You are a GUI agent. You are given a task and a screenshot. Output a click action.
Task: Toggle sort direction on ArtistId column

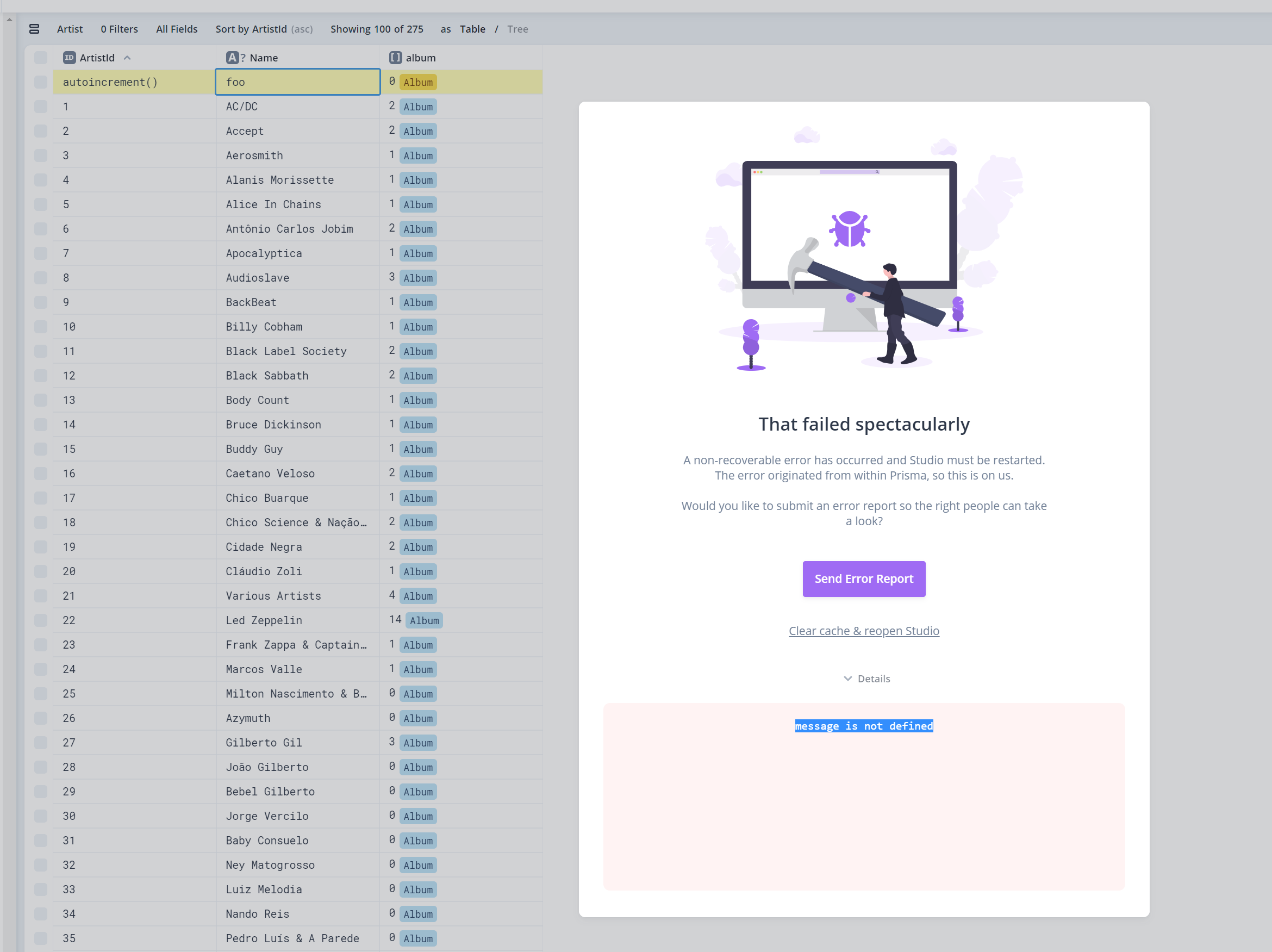(127, 58)
